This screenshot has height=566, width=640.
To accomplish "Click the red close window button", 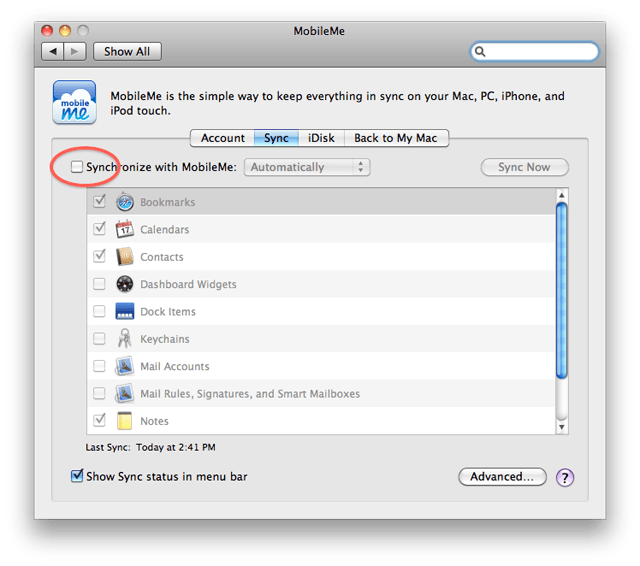I will [47, 31].
